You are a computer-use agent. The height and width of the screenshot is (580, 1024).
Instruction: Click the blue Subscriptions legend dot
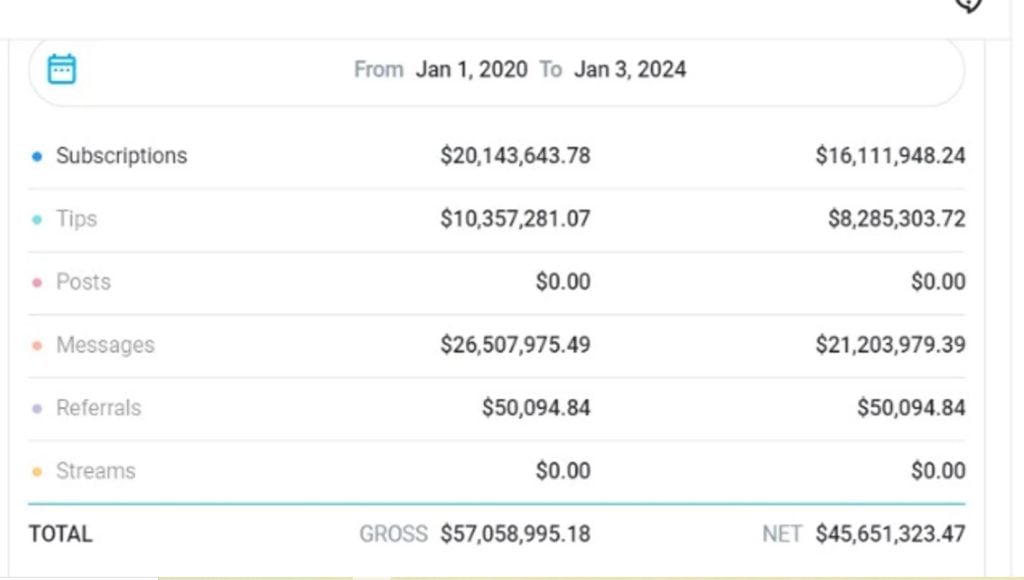(37, 156)
